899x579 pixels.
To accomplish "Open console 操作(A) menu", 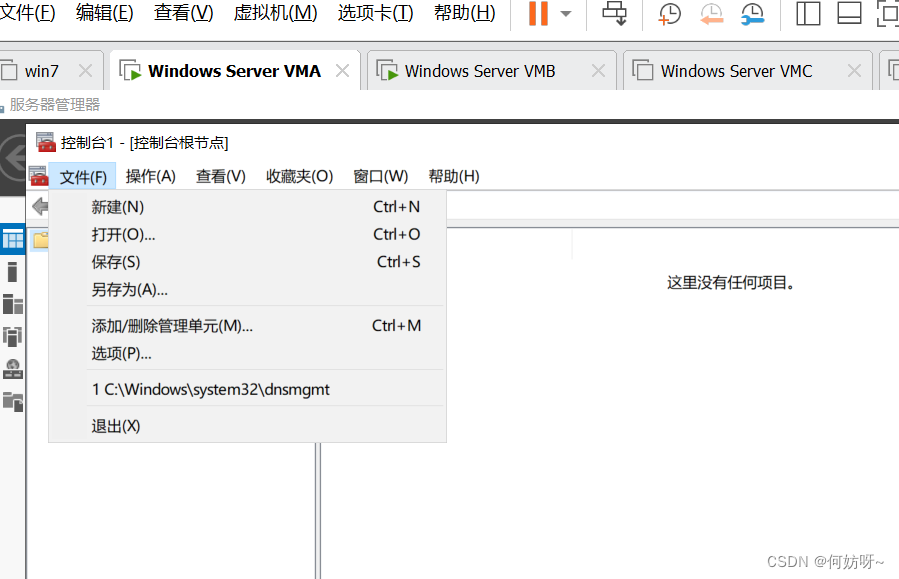I will pos(151,177).
